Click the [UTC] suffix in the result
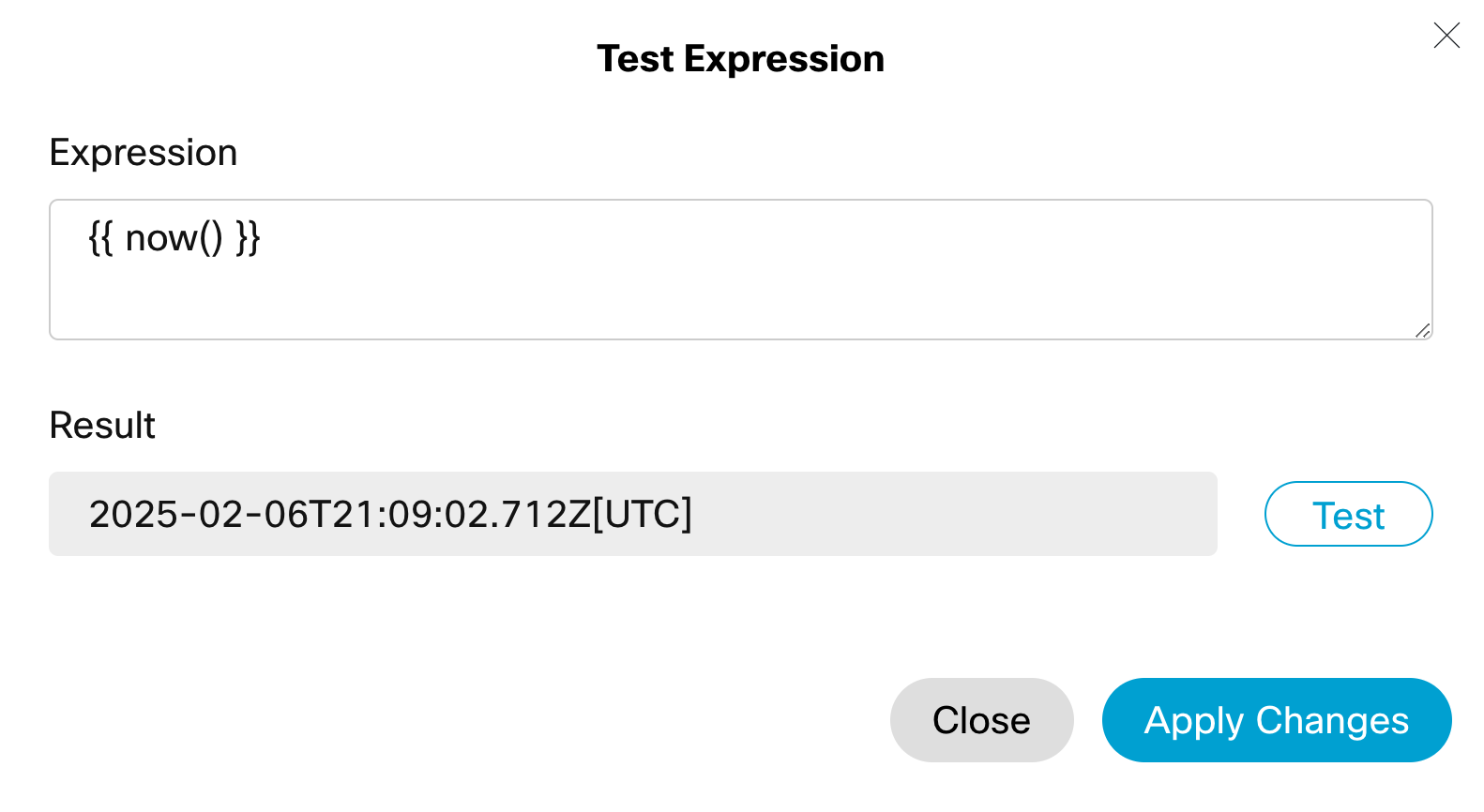The width and height of the screenshot is (1484, 812). [x=643, y=514]
